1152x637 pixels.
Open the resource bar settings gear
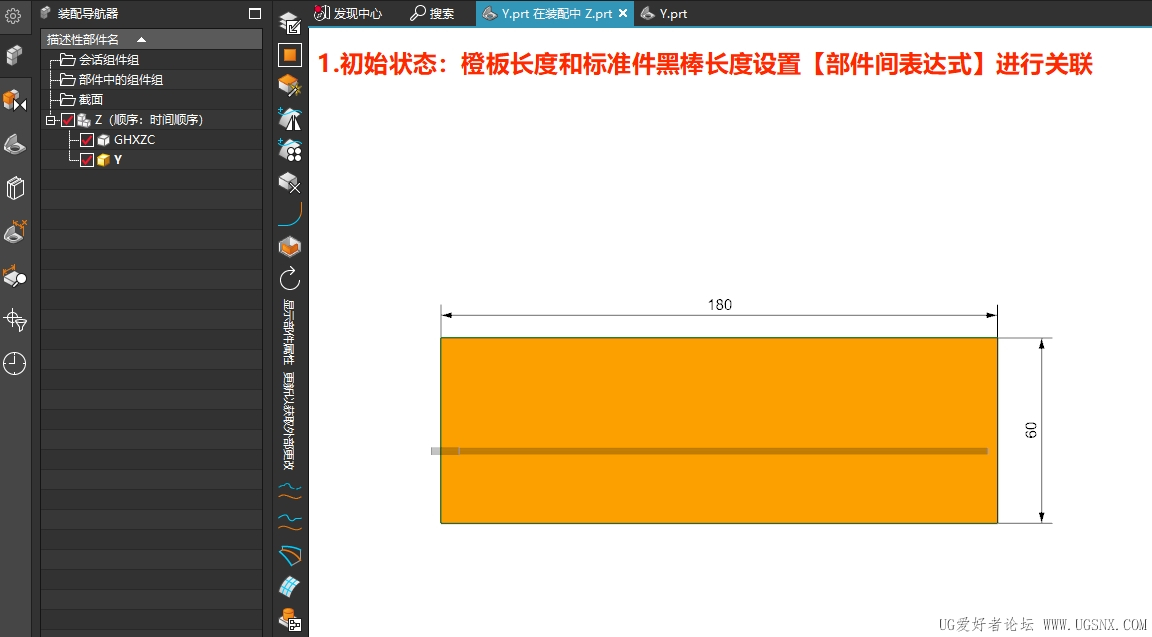click(13, 15)
